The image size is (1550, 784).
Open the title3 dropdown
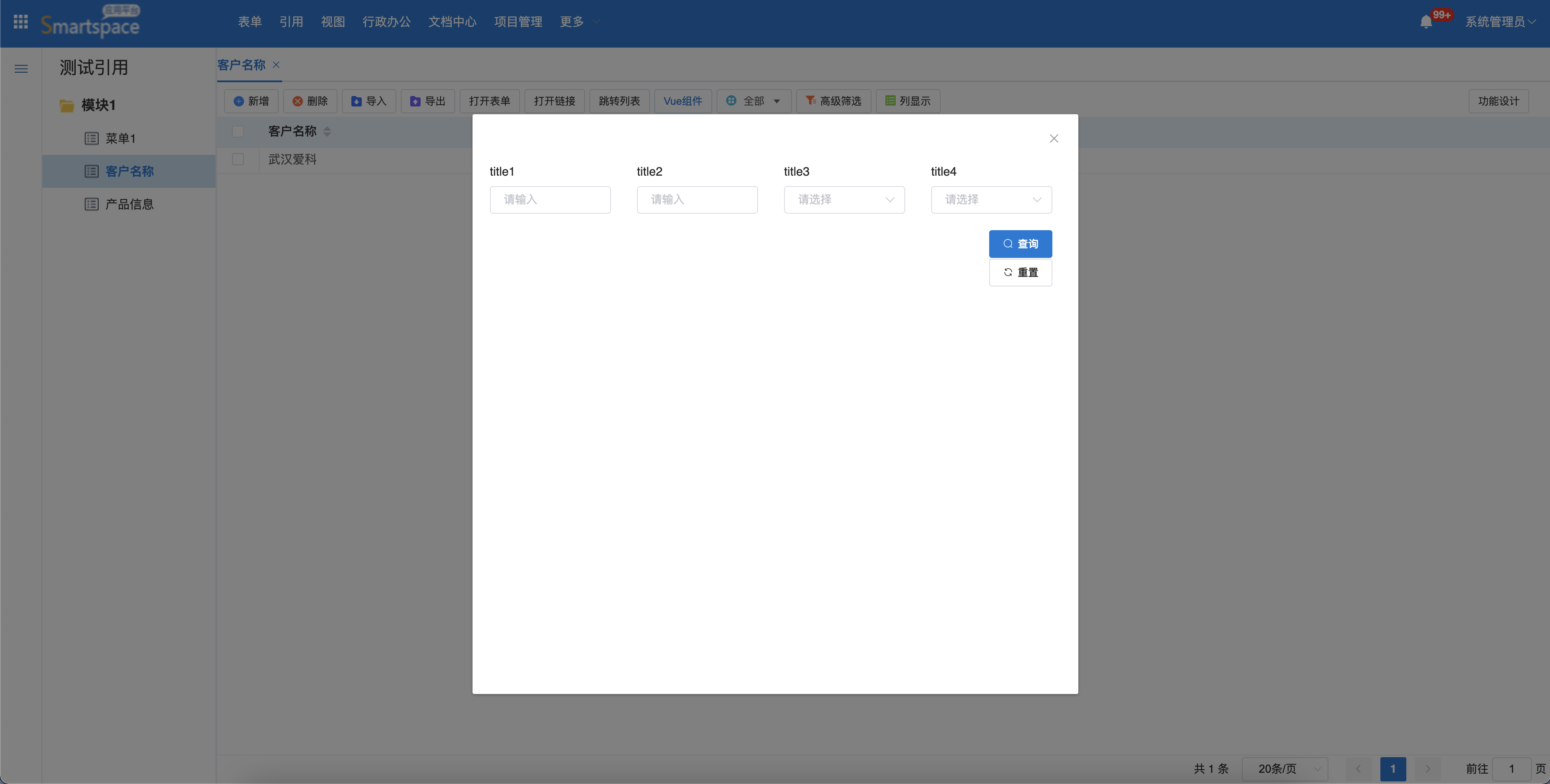844,200
